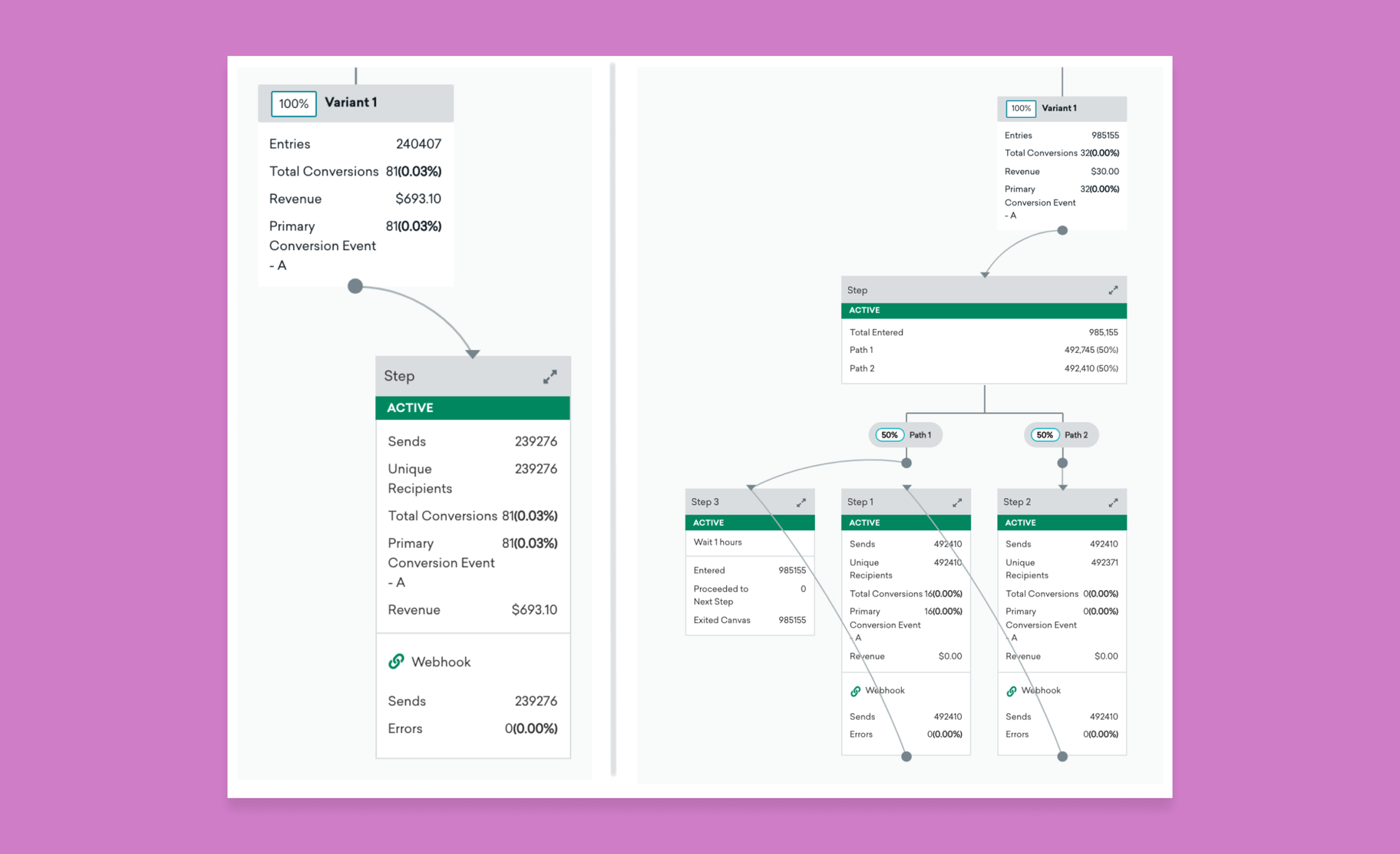Expand the Step 2 card
1400x854 pixels.
pos(1113,502)
